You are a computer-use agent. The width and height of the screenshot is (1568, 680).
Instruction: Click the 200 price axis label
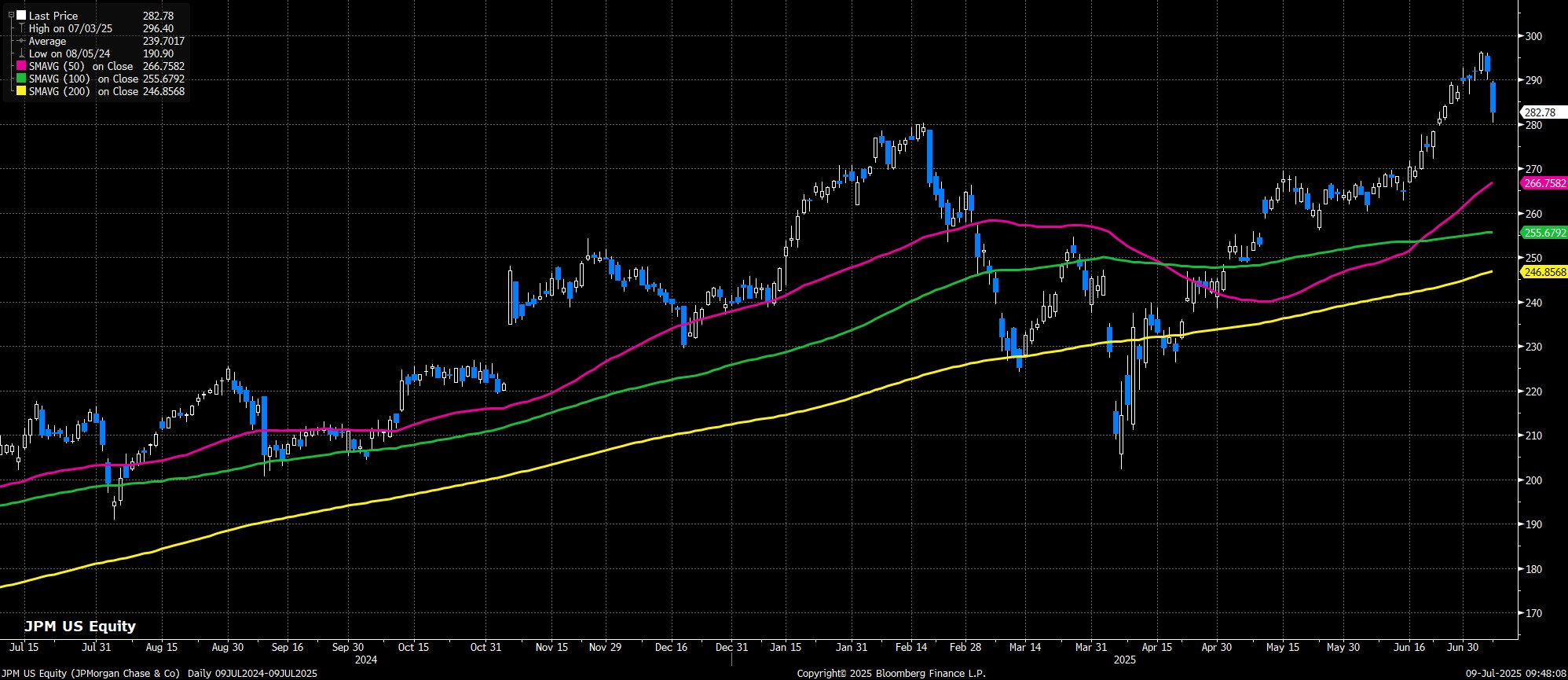pyautogui.click(x=1533, y=480)
